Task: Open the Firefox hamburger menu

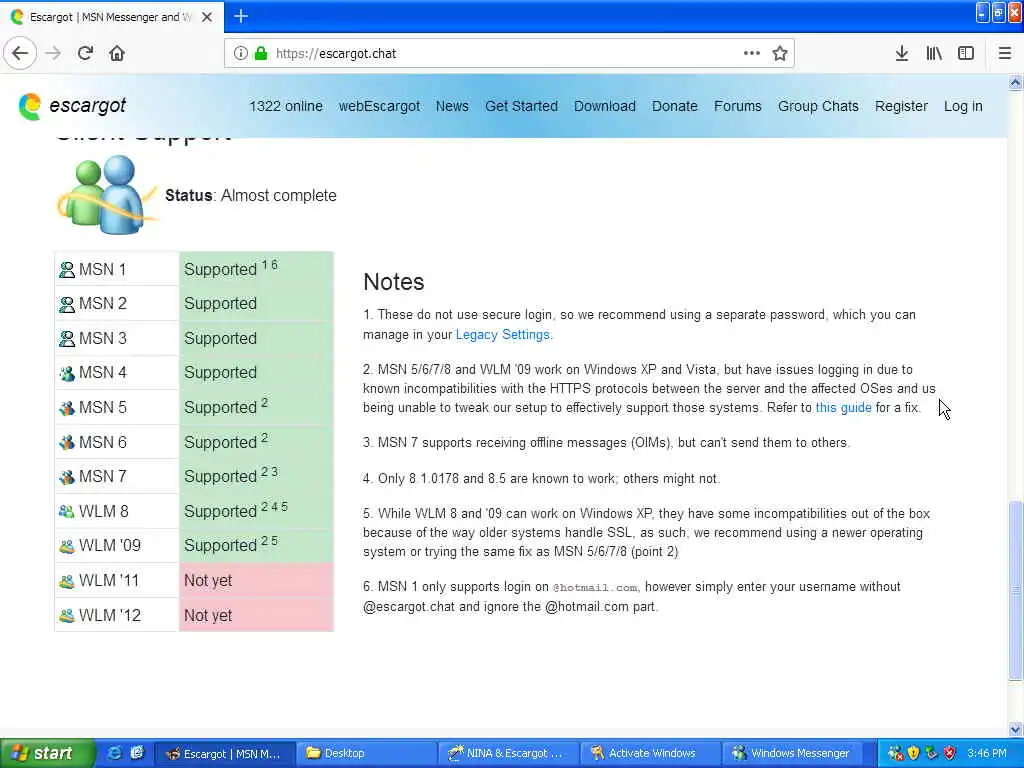Action: click(1005, 54)
